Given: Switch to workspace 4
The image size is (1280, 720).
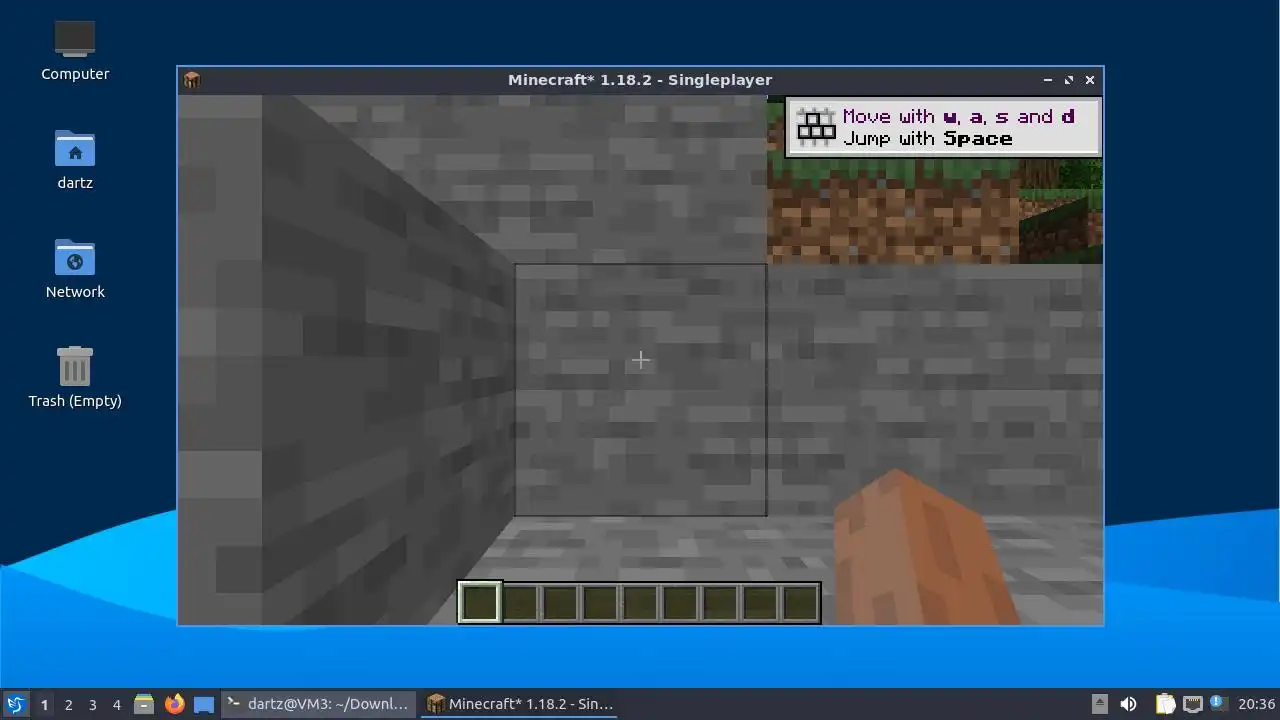Looking at the screenshot, I should (x=116, y=704).
